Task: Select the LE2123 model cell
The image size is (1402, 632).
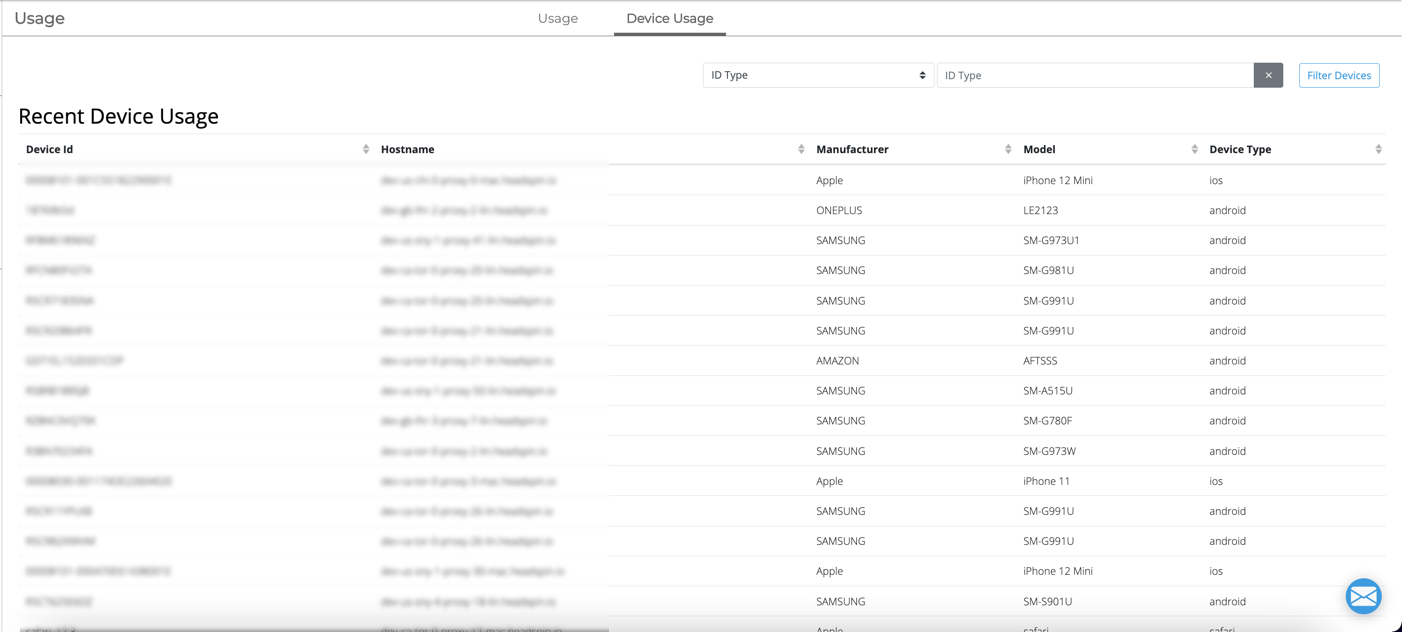Action: [x=1040, y=210]
